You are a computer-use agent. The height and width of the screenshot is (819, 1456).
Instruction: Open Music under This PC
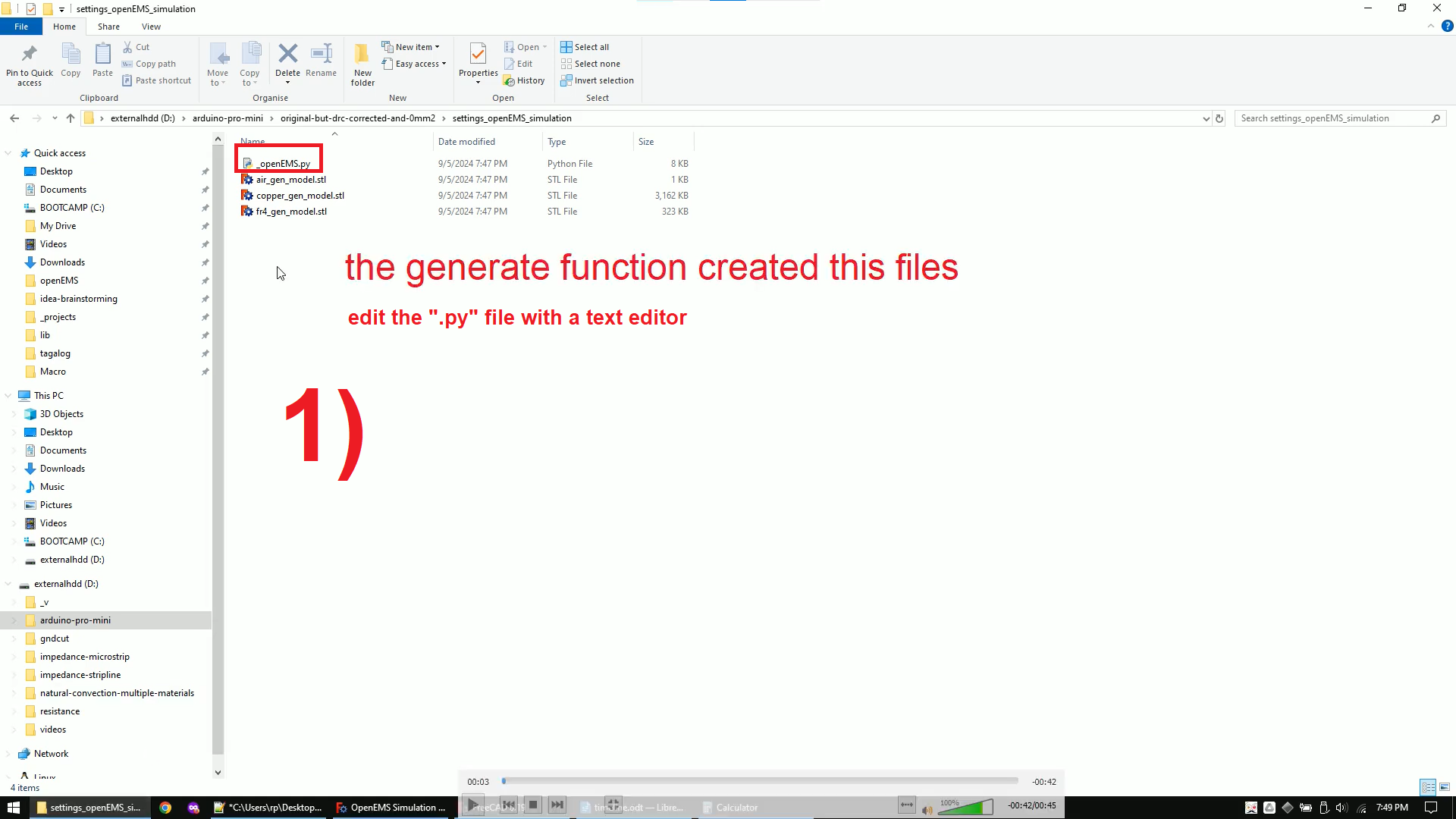coord(52,487)
